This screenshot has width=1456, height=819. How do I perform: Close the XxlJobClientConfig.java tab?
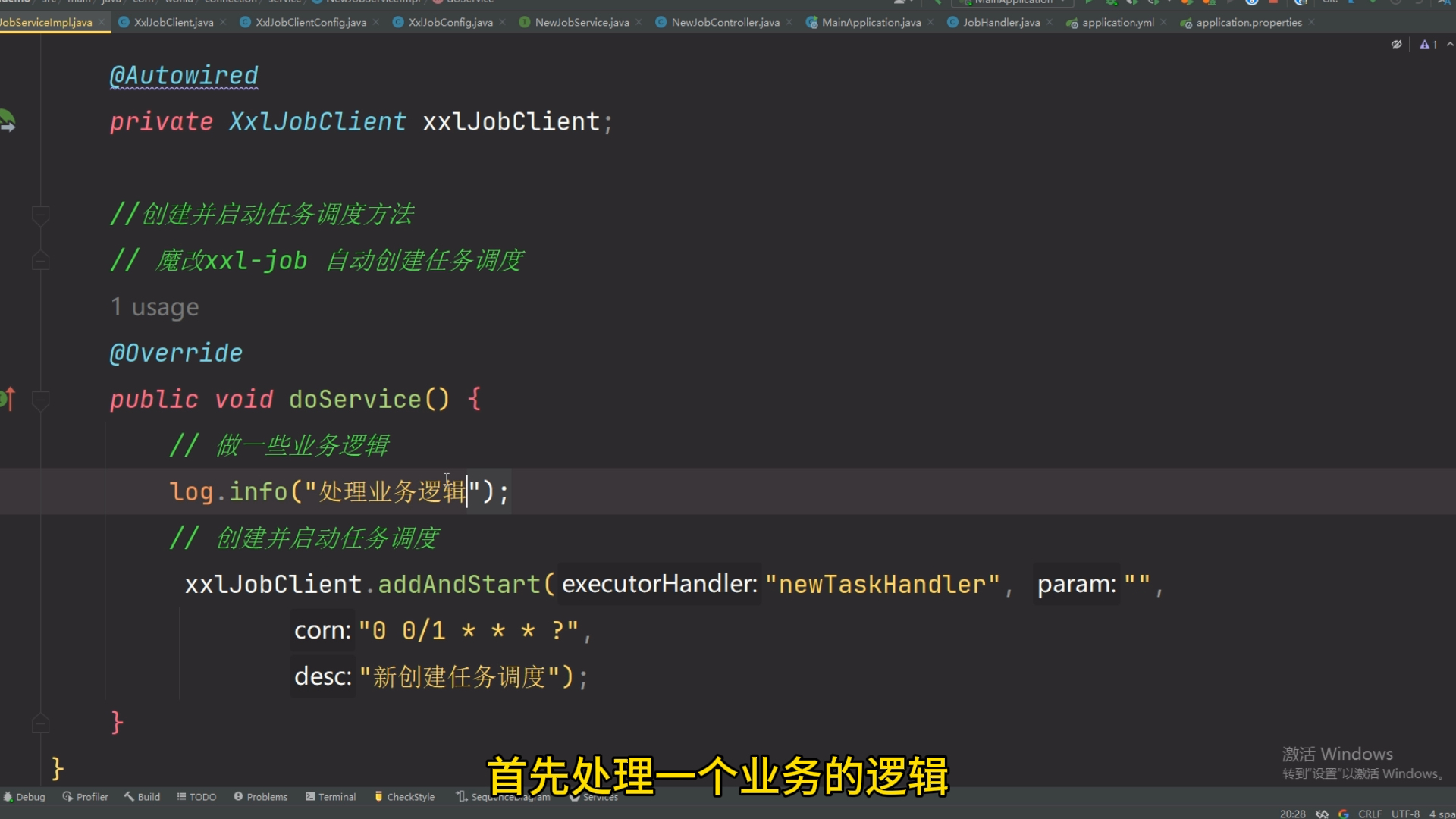[376, 22]
